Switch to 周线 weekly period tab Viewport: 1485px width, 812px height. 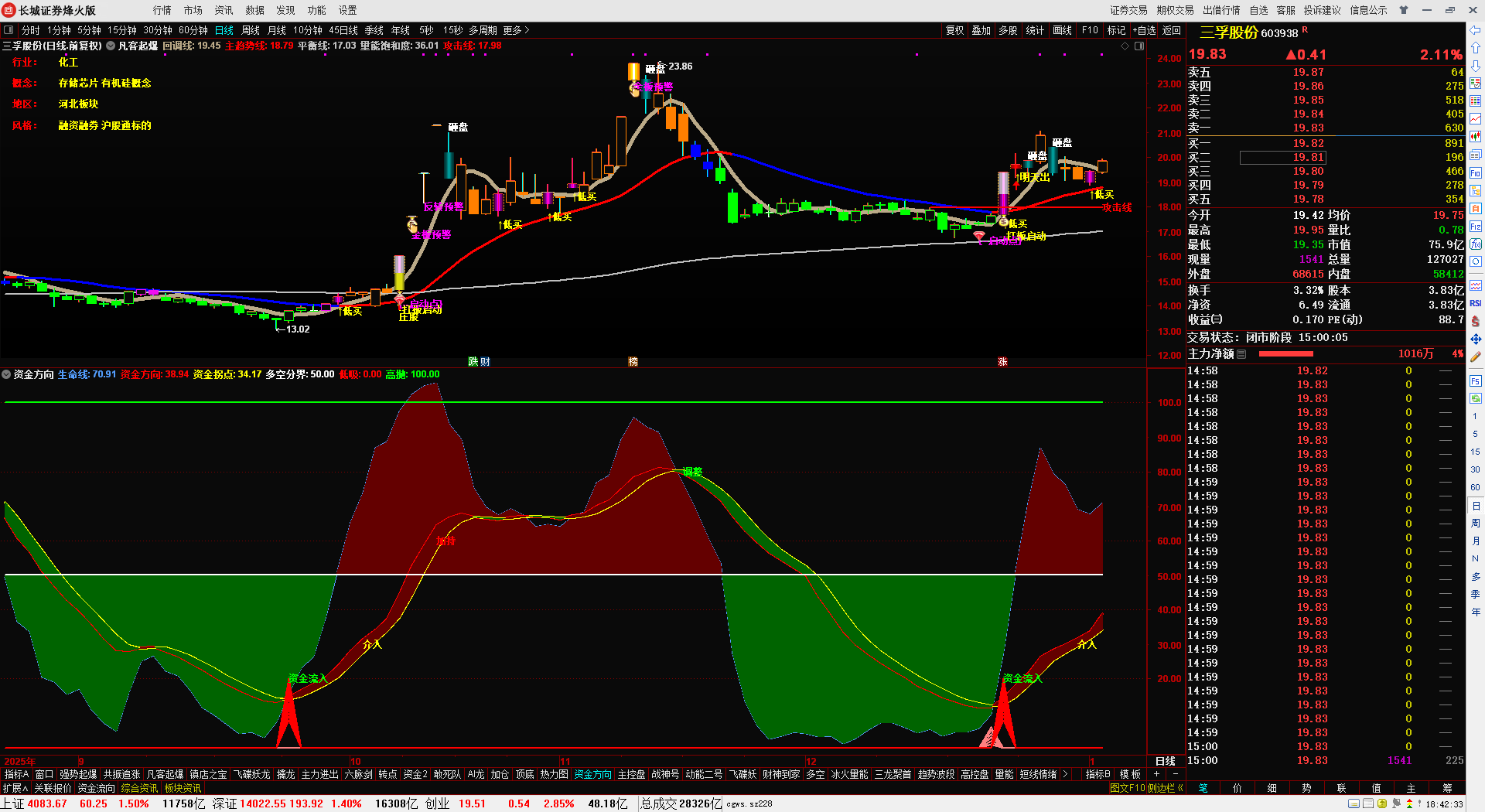251,30
